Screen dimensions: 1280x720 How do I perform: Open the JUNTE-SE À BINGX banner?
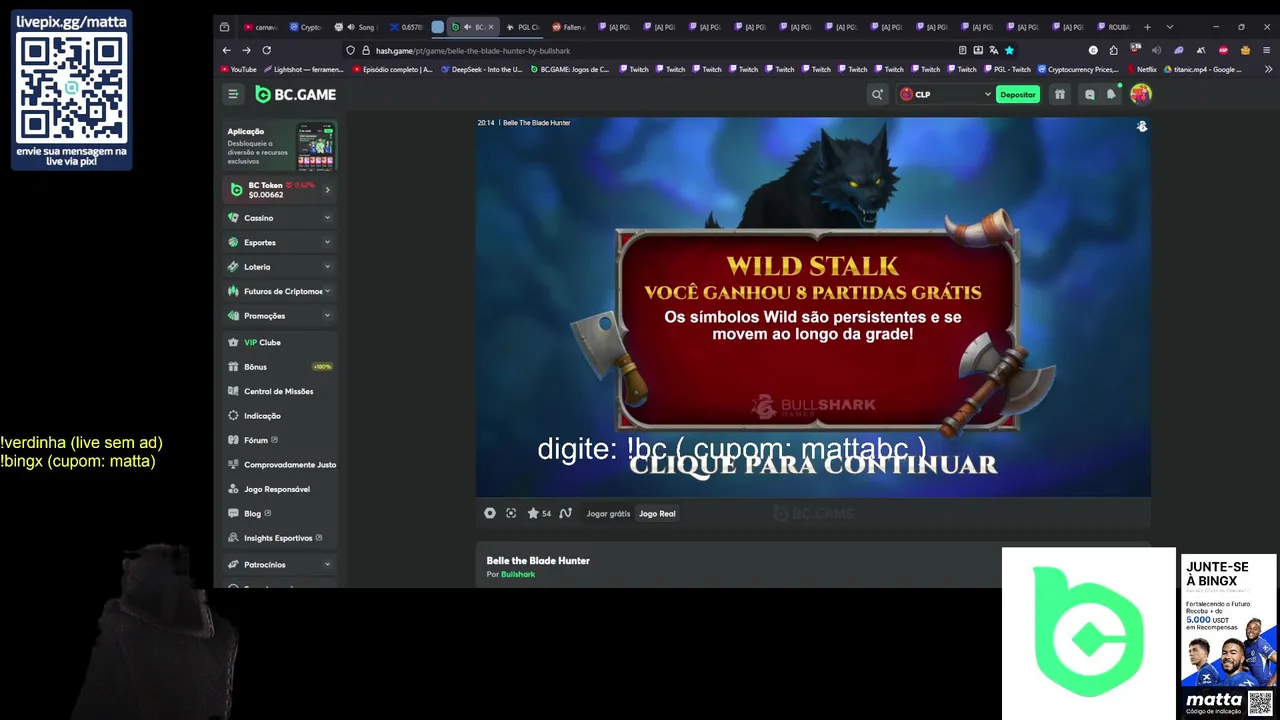(1229, 635)
